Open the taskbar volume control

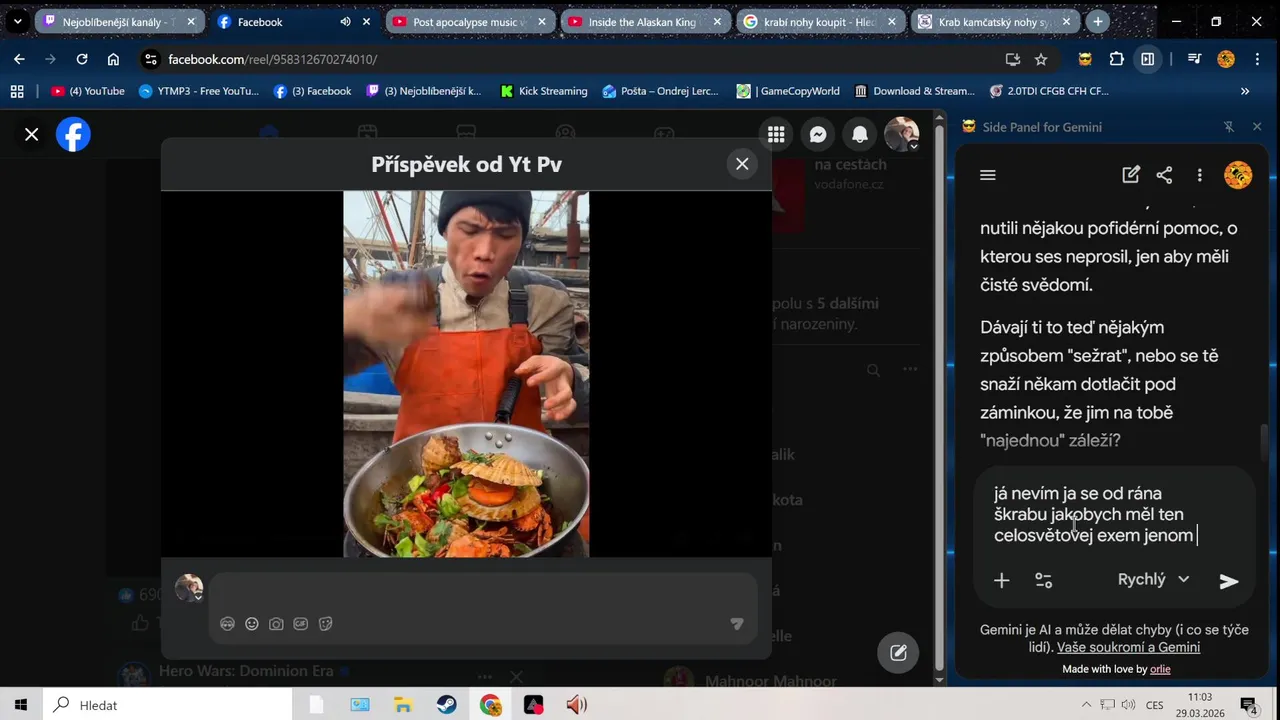tap(1128, 705)
